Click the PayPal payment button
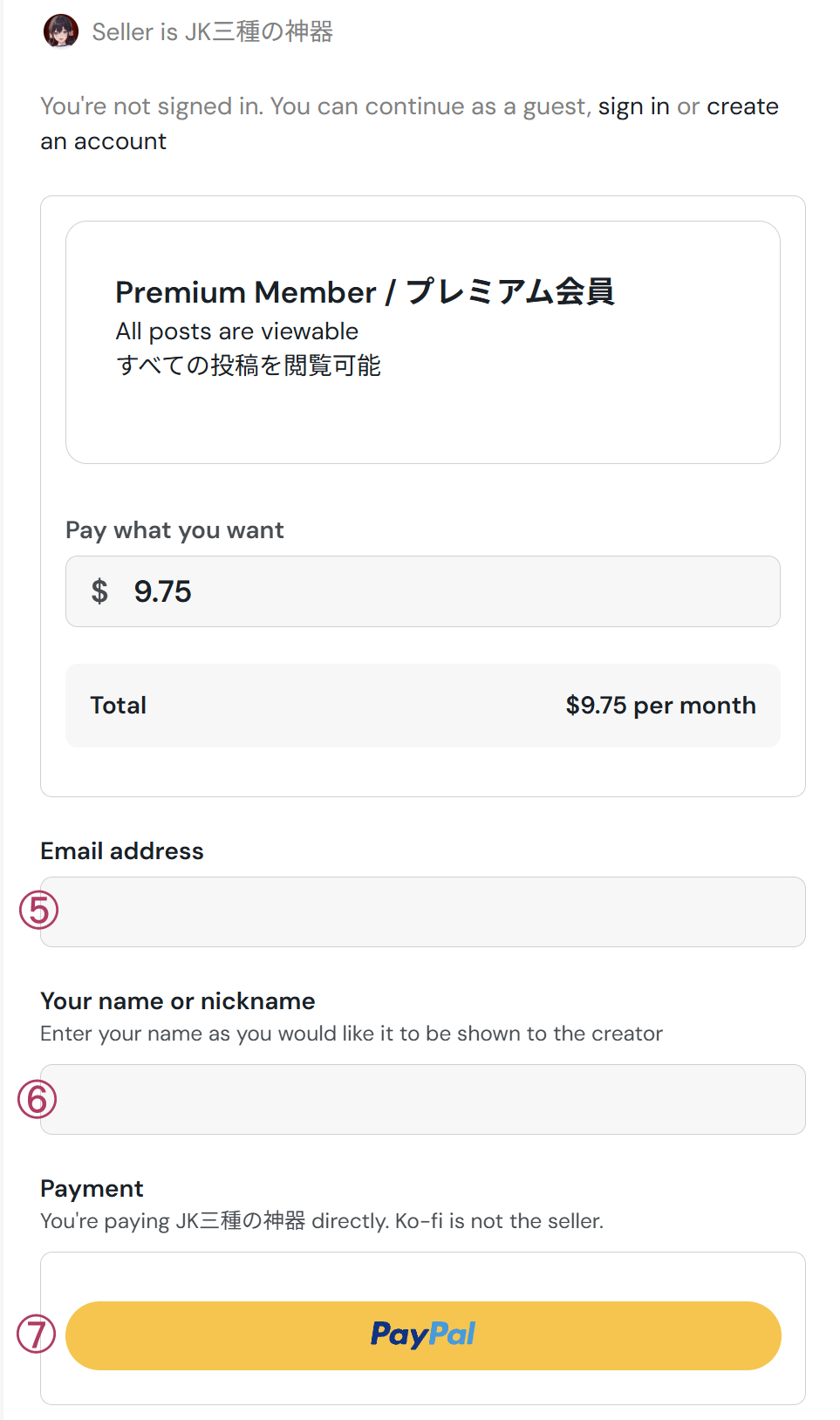The height and width of the screenshot is (1420, 840). coord(423,1335)
